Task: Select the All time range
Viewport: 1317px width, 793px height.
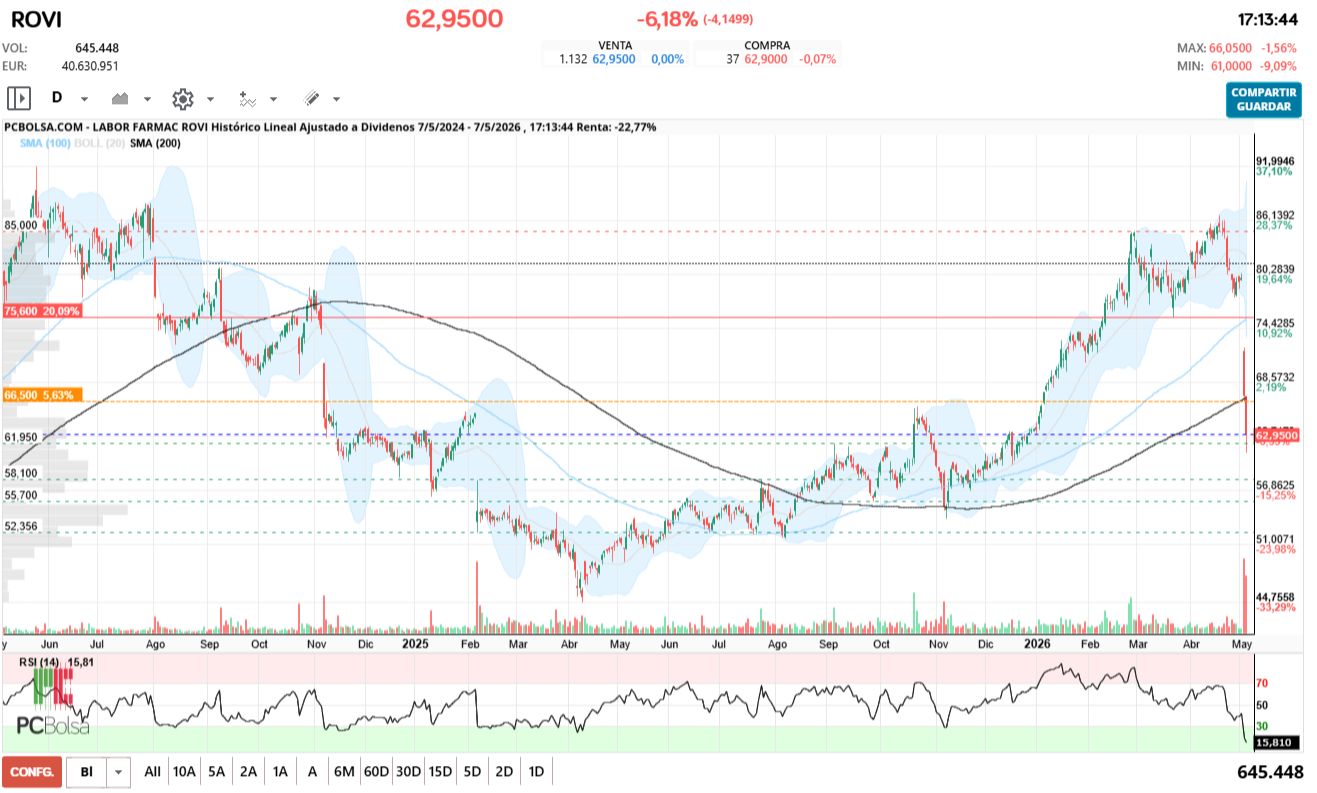Action: [x=152, y=772]
